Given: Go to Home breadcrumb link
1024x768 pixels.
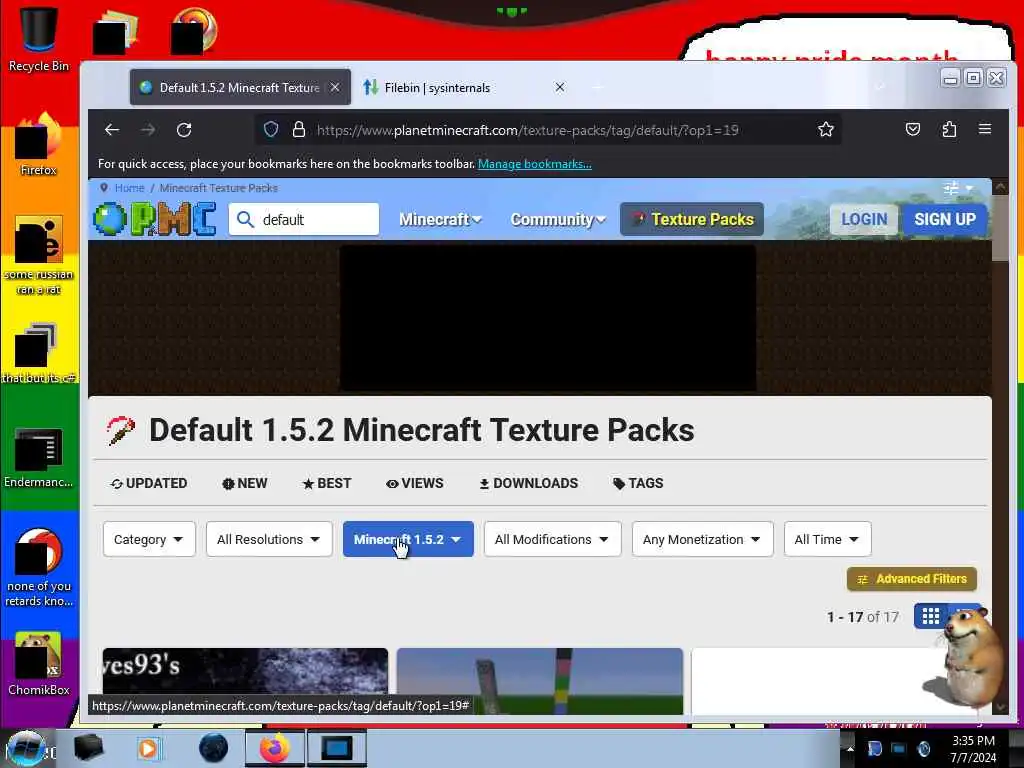Looking at the screenshot, I should pyautogui.click(x=129, y=188).
